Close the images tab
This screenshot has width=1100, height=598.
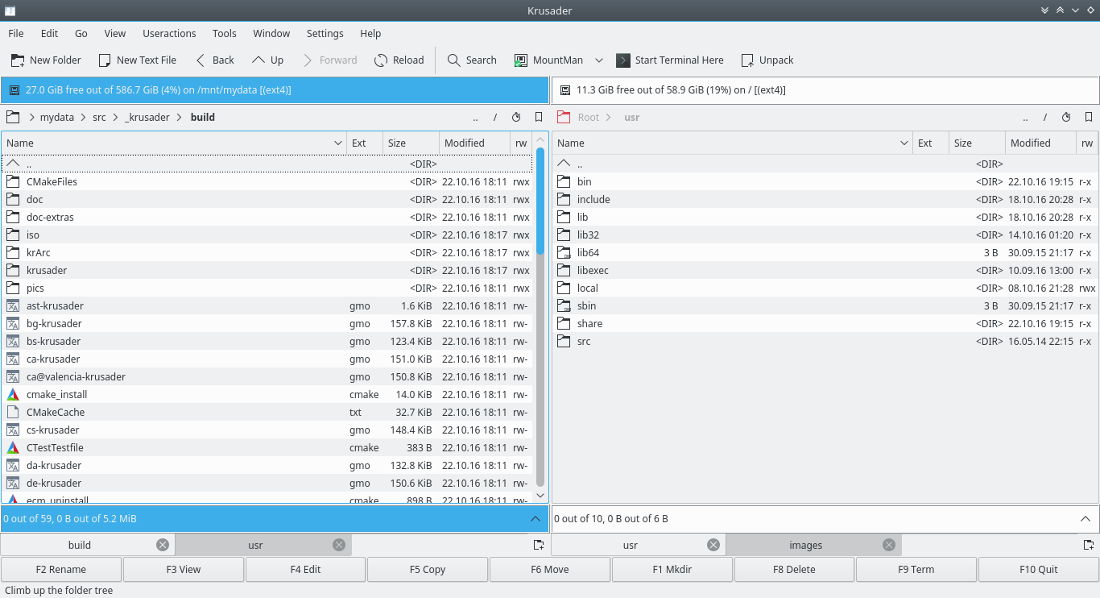(889, 545)
